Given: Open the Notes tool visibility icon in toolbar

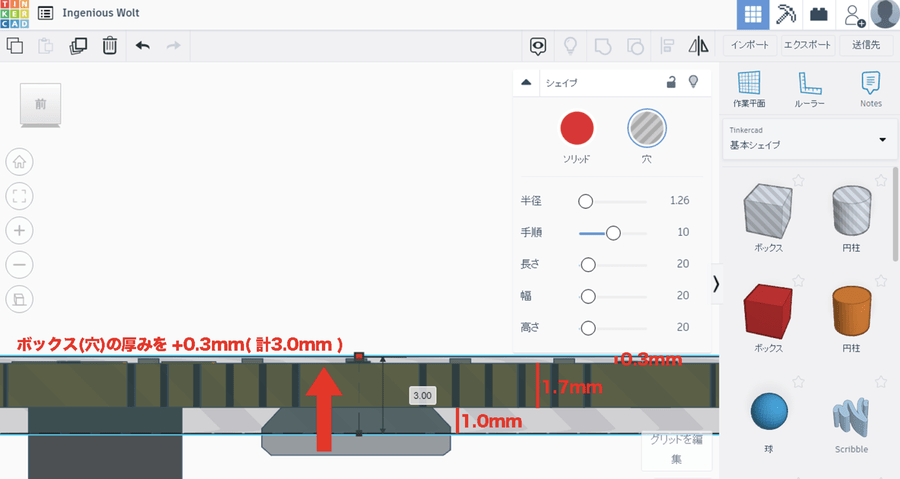Looking at the screenshot, I should (x=538, y=46).
